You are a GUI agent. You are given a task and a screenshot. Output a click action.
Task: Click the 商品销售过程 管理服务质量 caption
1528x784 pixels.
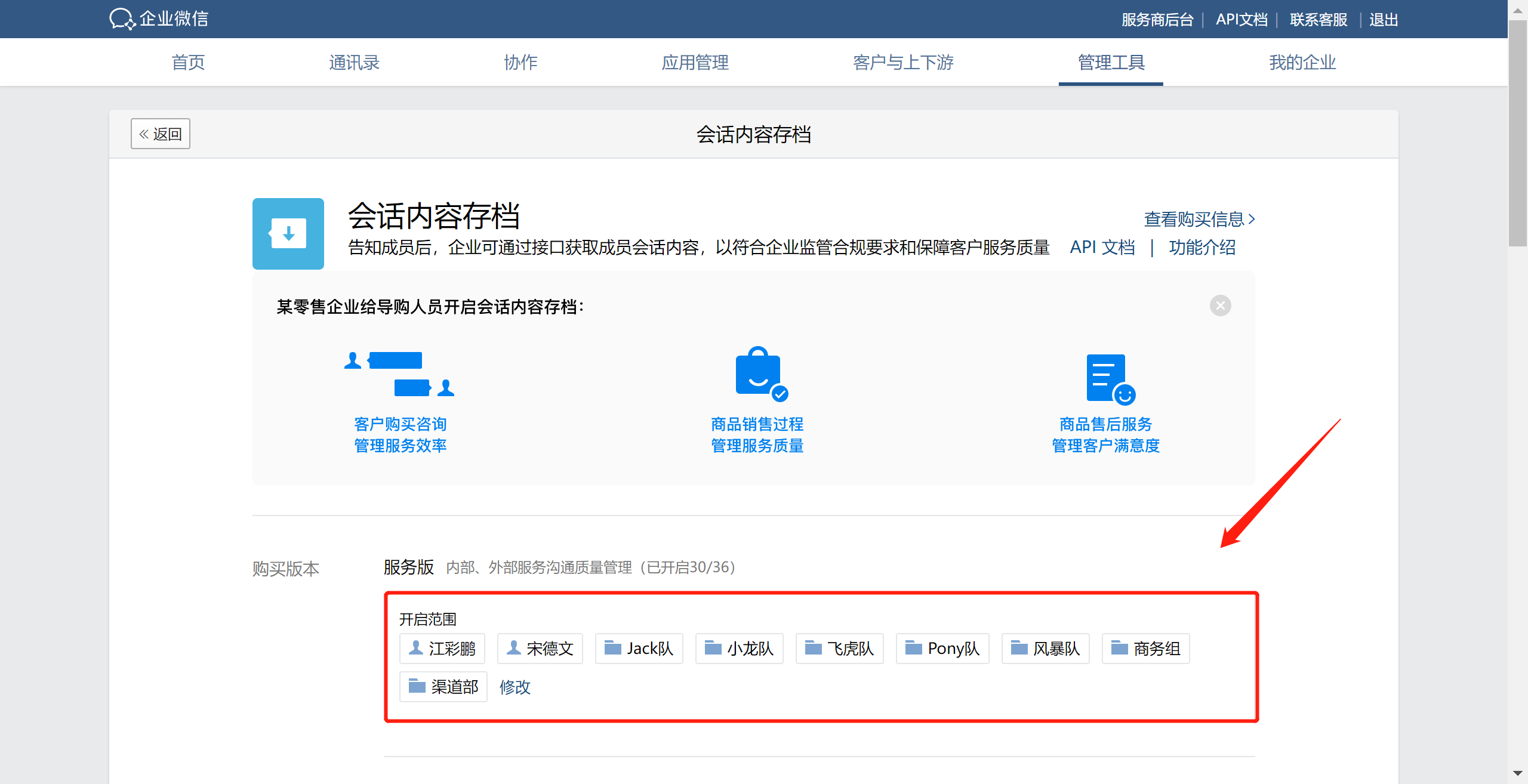click(757, 435)
